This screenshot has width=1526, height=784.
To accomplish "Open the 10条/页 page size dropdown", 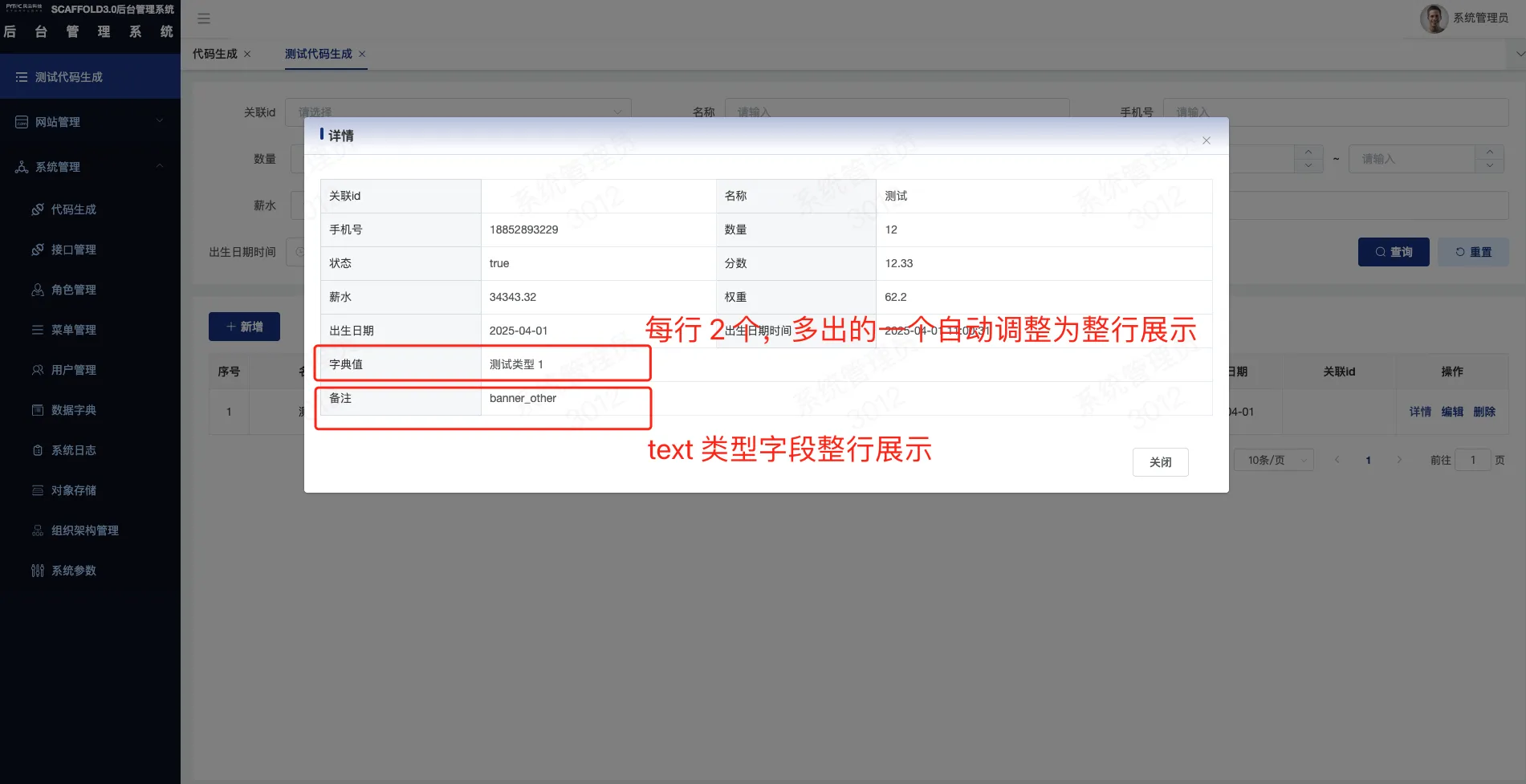I will pyautogui.click(x=1273, y=460).
